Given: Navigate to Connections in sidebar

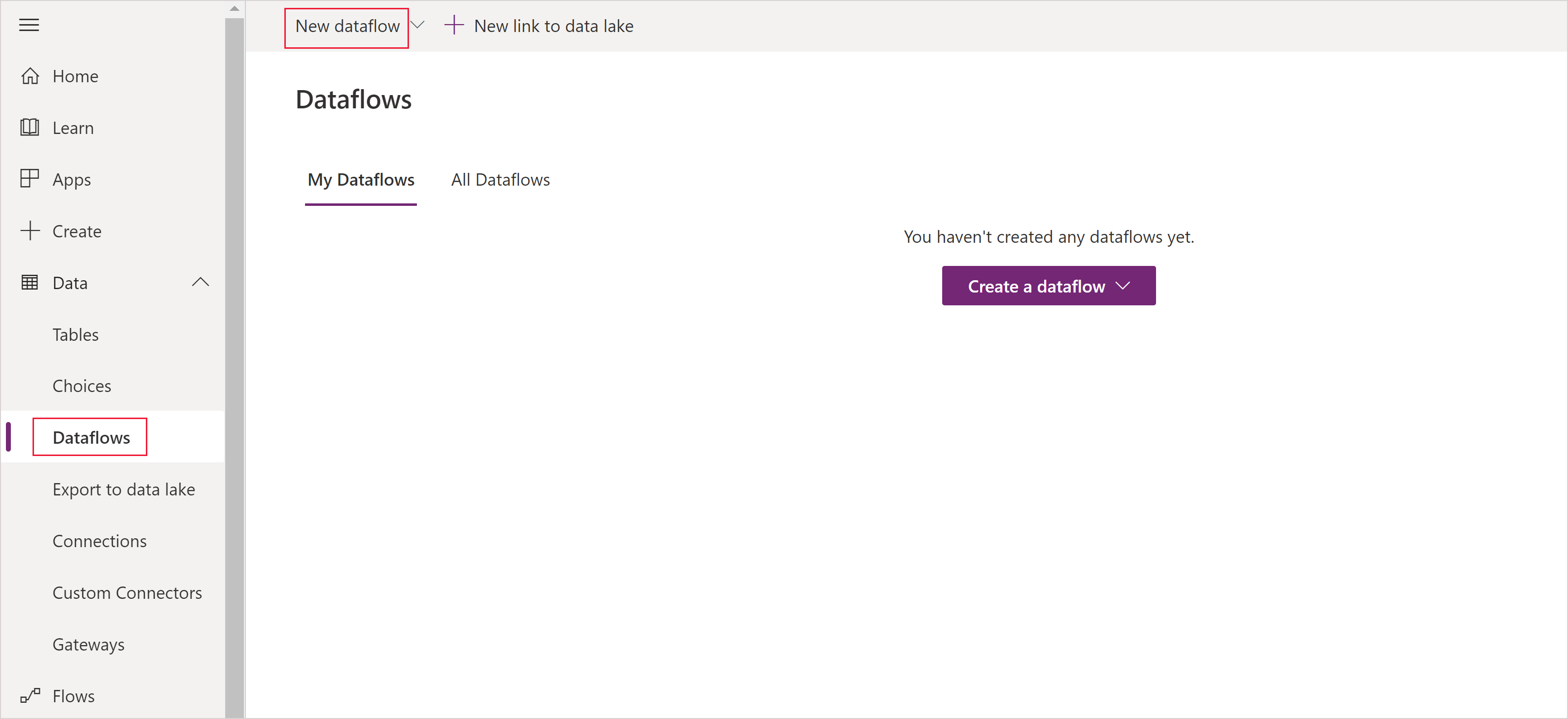Looking at the screenshot, I should (100, 540).
